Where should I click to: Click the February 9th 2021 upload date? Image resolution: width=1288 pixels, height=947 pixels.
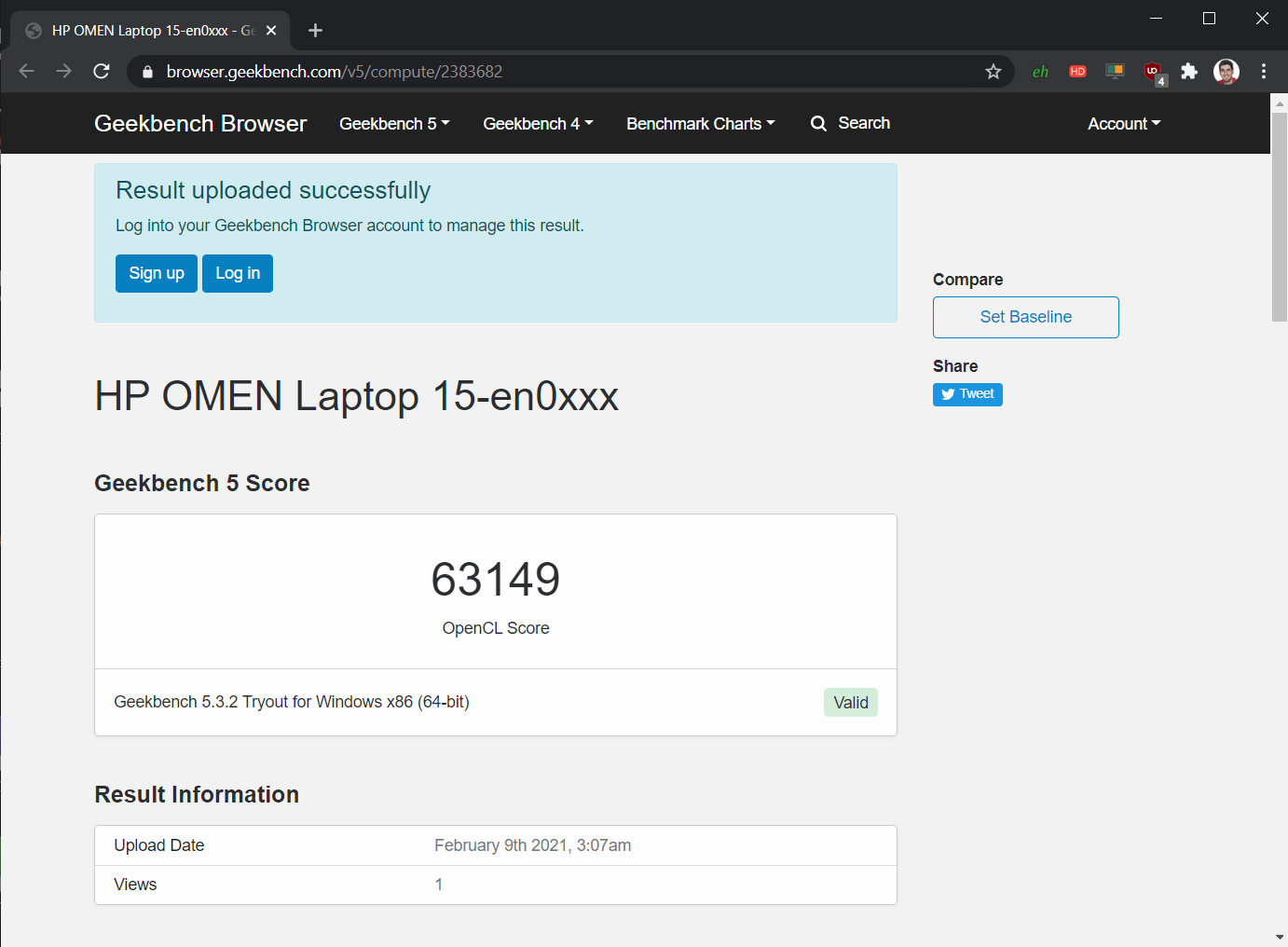532,845
